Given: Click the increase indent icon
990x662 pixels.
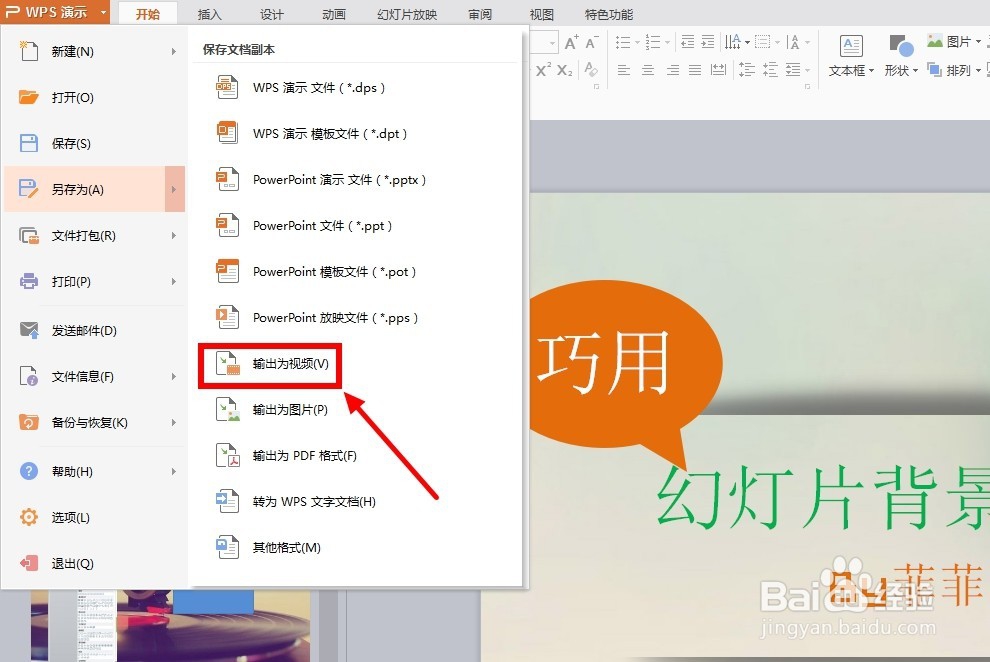Looking at the screenshot, I should [x=708, y=42].
